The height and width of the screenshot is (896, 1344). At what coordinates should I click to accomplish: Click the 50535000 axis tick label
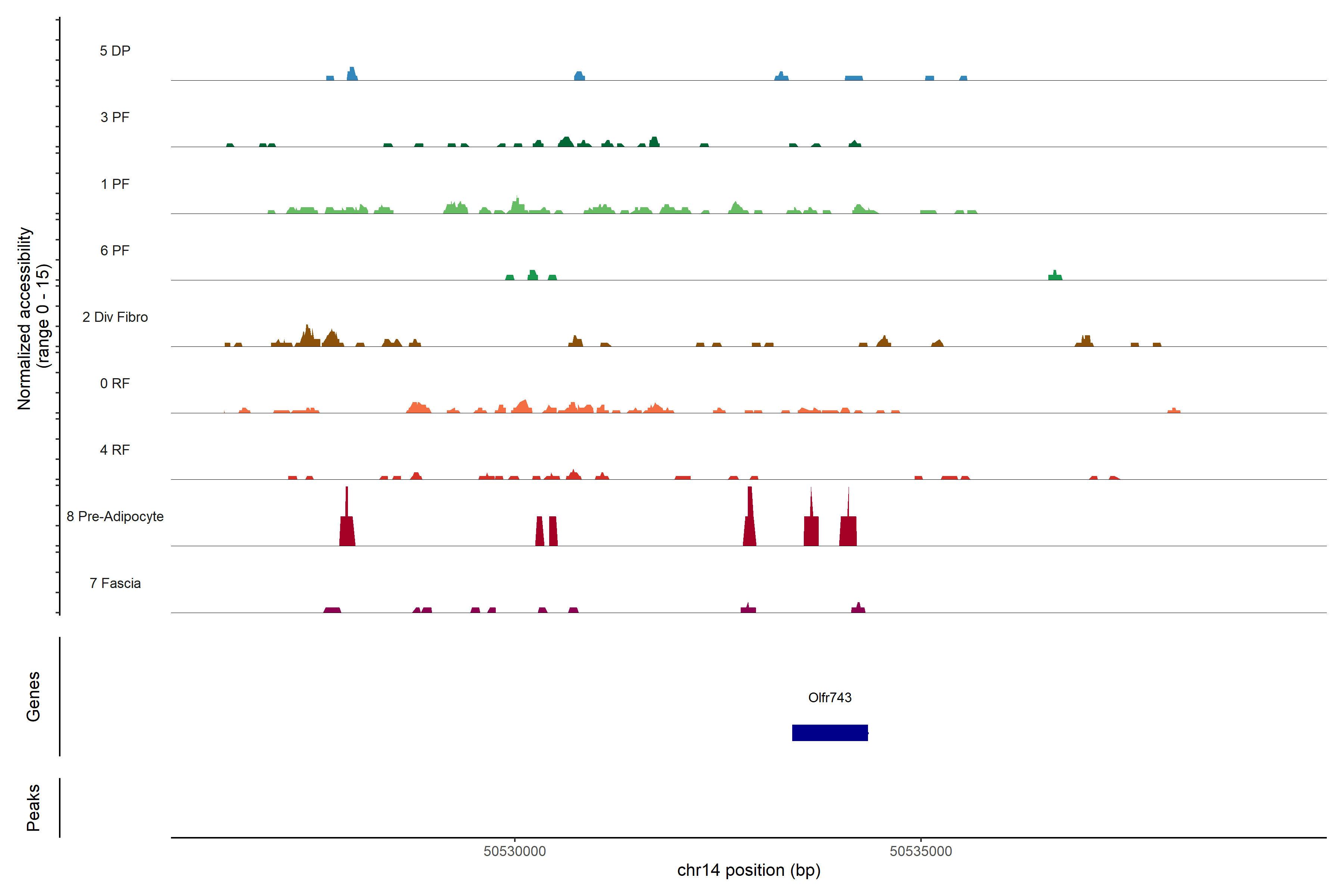point(921,852)
